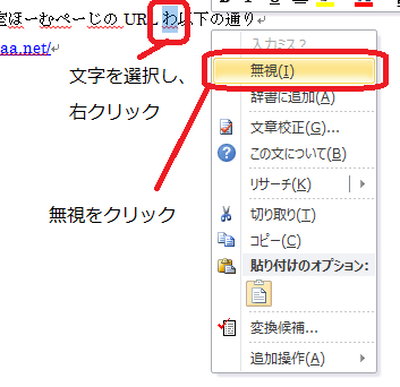
Task: Select コピー(C) from context menu
Action: tap(275, 241)
